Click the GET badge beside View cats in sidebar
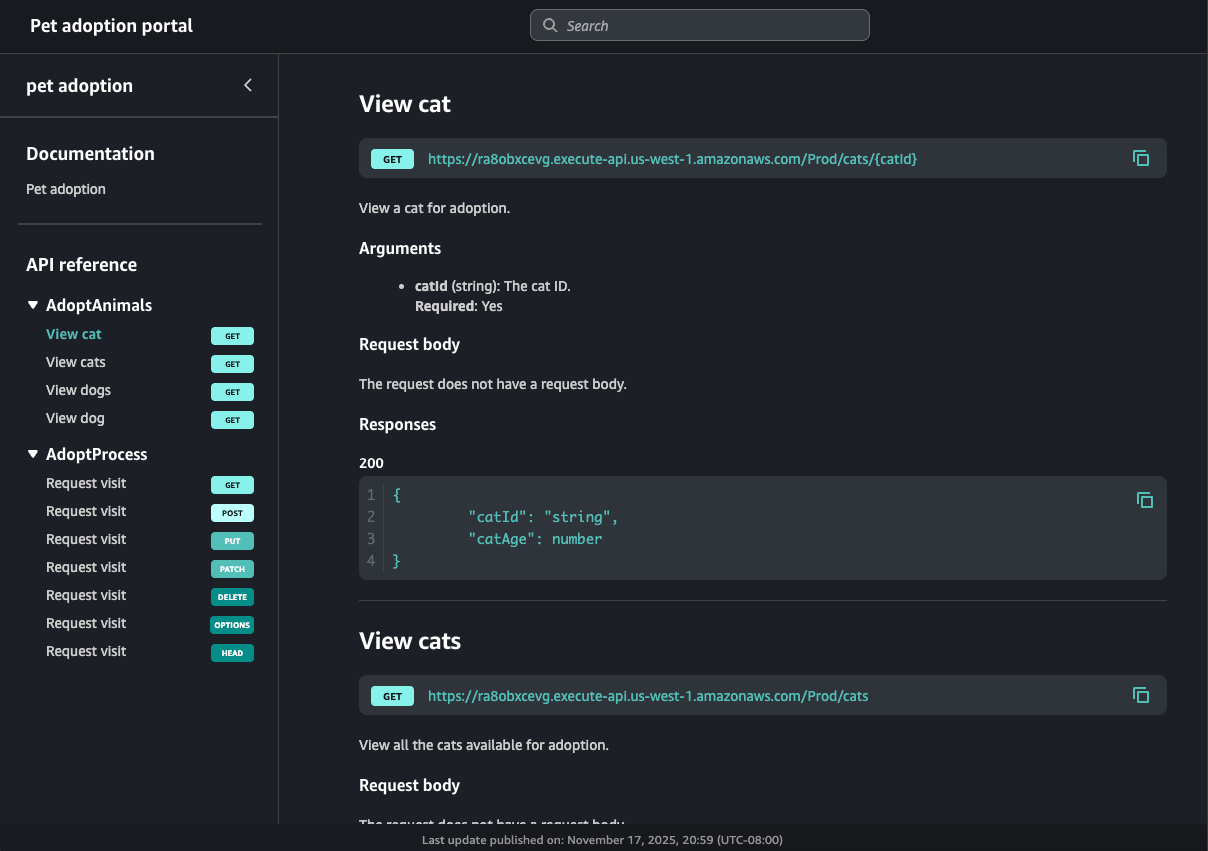1208x851 pixels. 232,364
